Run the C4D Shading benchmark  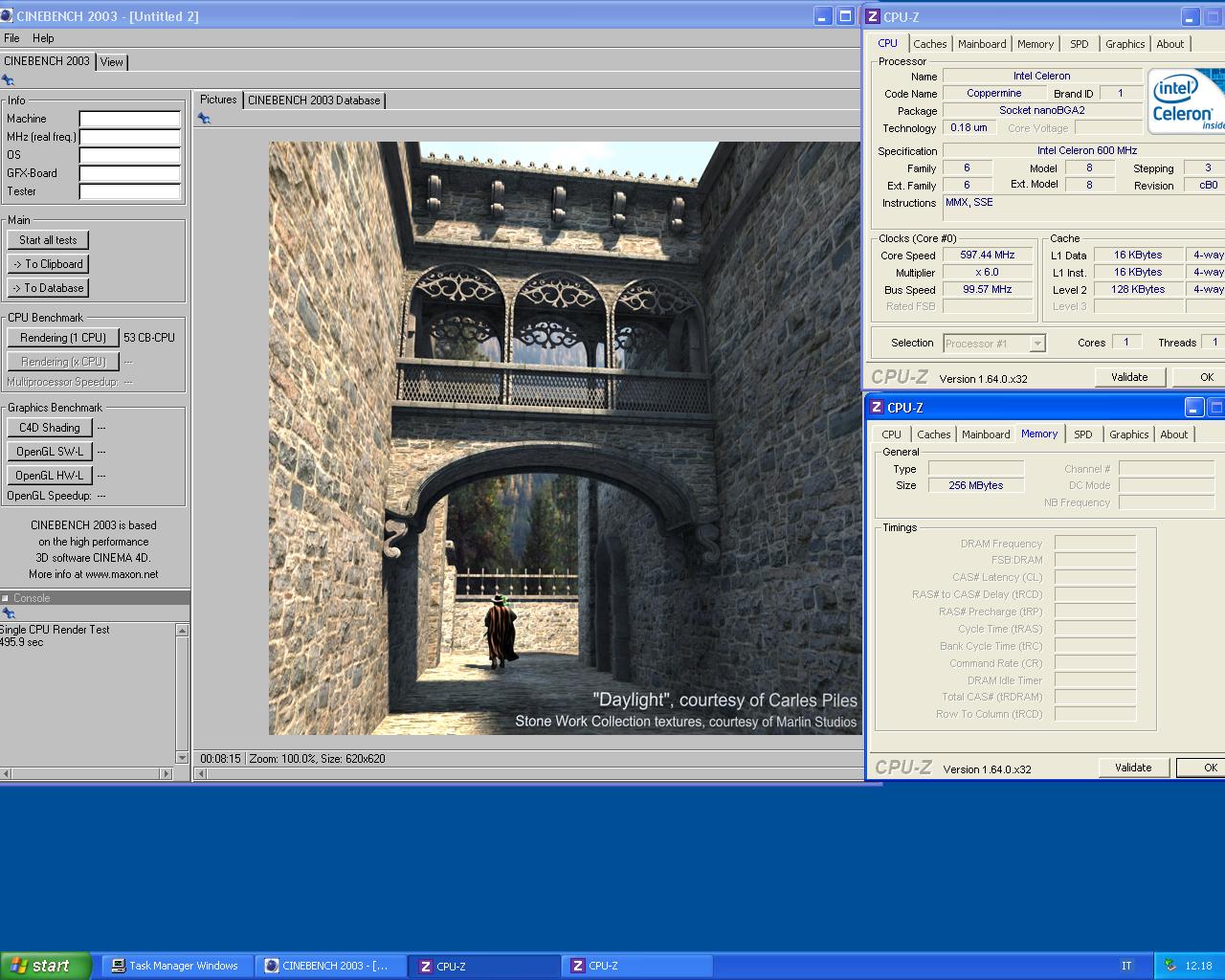50,428
